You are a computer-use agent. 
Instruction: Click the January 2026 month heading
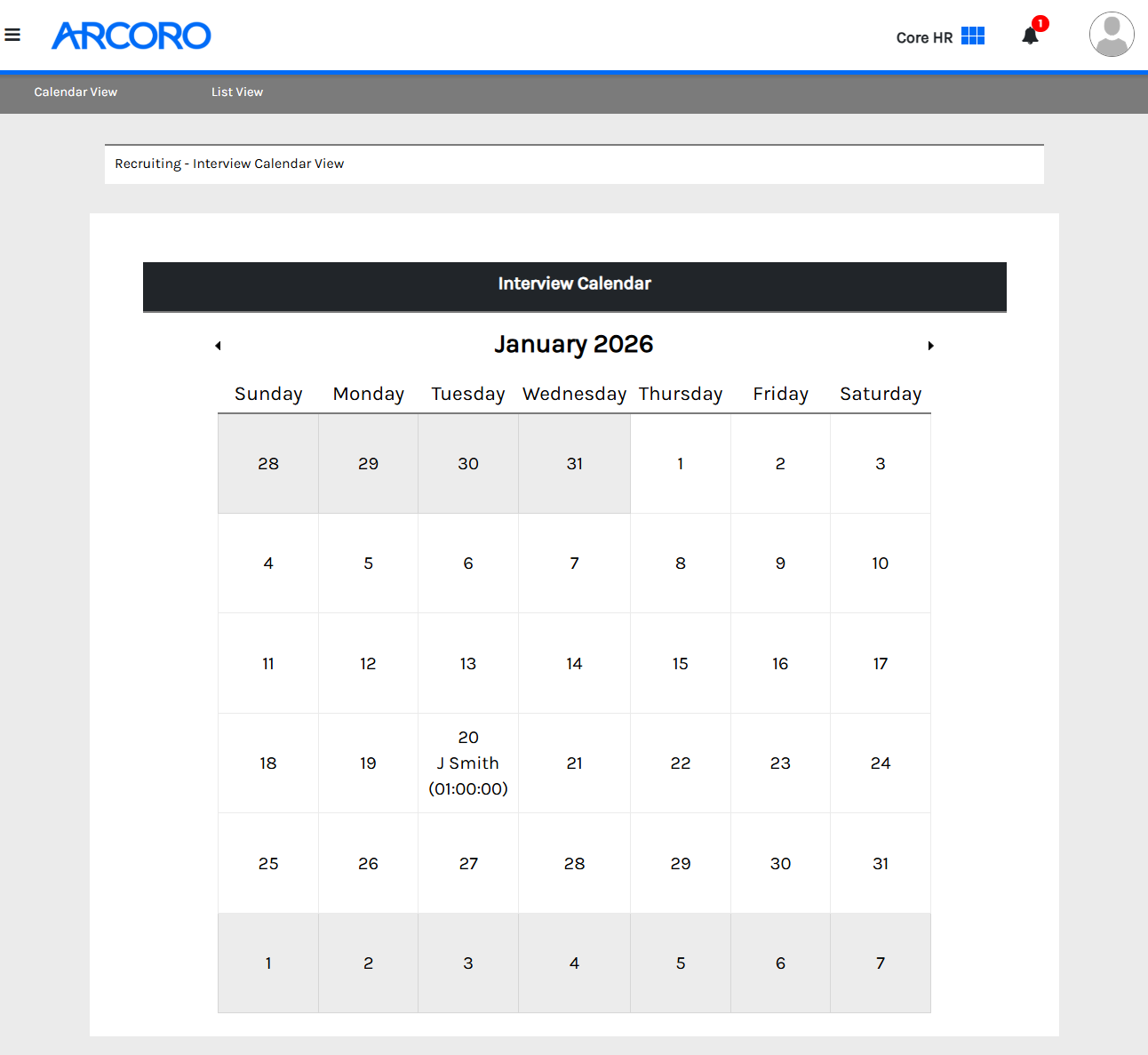coord(574,345)
